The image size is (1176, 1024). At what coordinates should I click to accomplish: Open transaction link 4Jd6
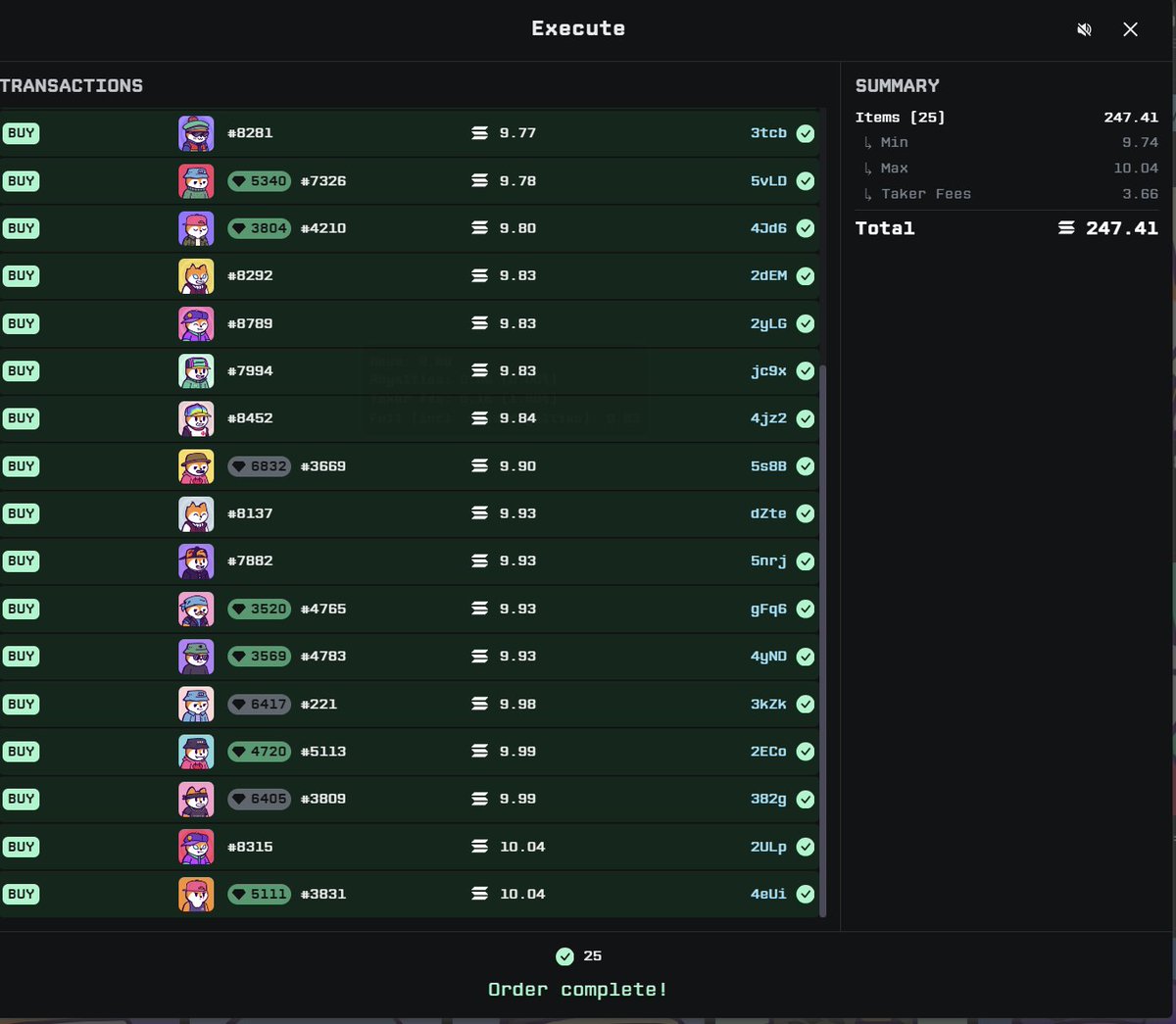(x=768, y=228)
